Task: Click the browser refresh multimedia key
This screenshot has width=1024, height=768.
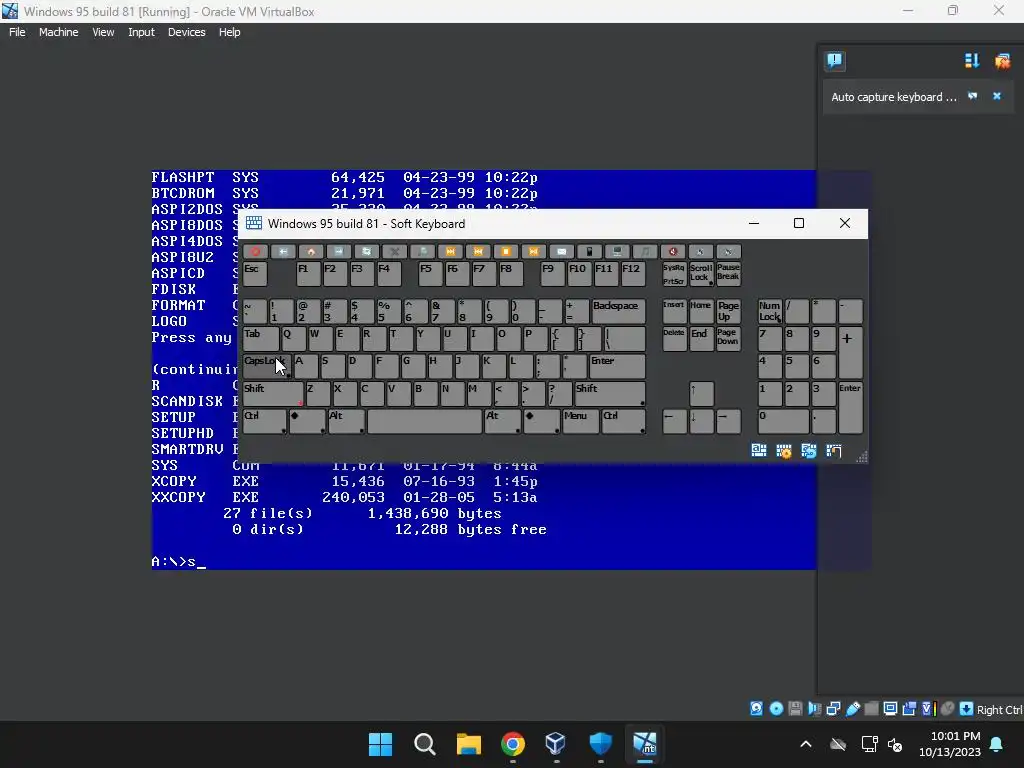Action: click(366, 251)
